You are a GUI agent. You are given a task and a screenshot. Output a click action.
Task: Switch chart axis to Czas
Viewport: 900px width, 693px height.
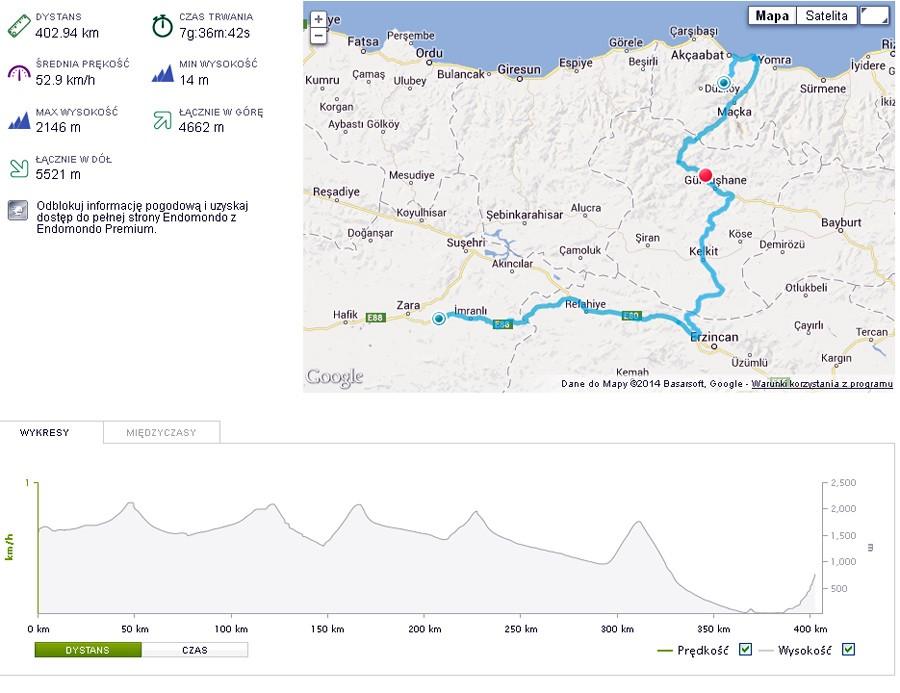click(194, 650)
